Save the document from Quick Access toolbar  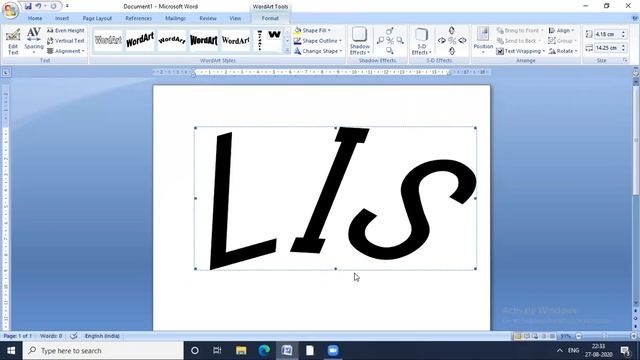pos(28,6)
